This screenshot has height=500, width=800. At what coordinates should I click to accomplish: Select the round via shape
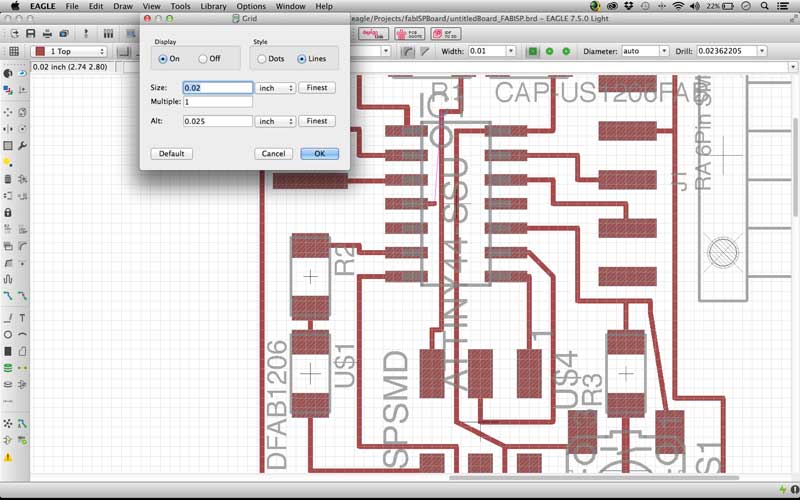pyautogui.click(x=549, y=51)
